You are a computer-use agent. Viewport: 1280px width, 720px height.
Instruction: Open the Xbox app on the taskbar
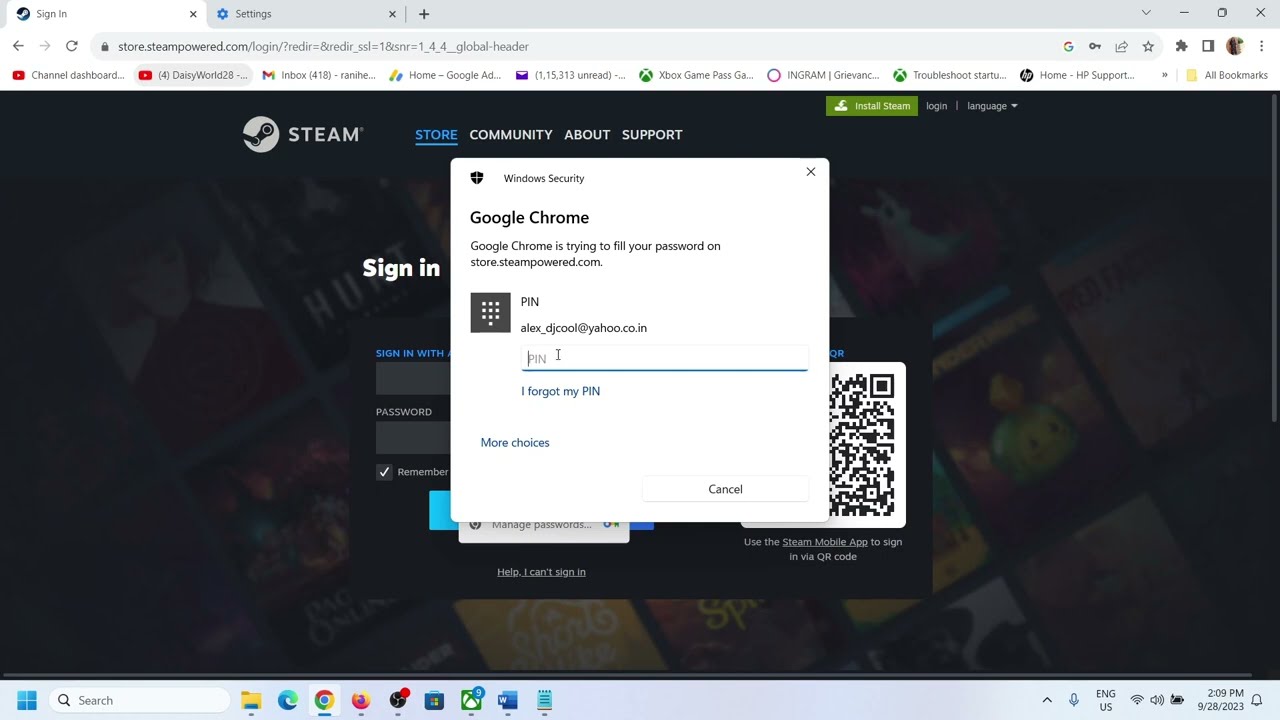pos(471,700)
